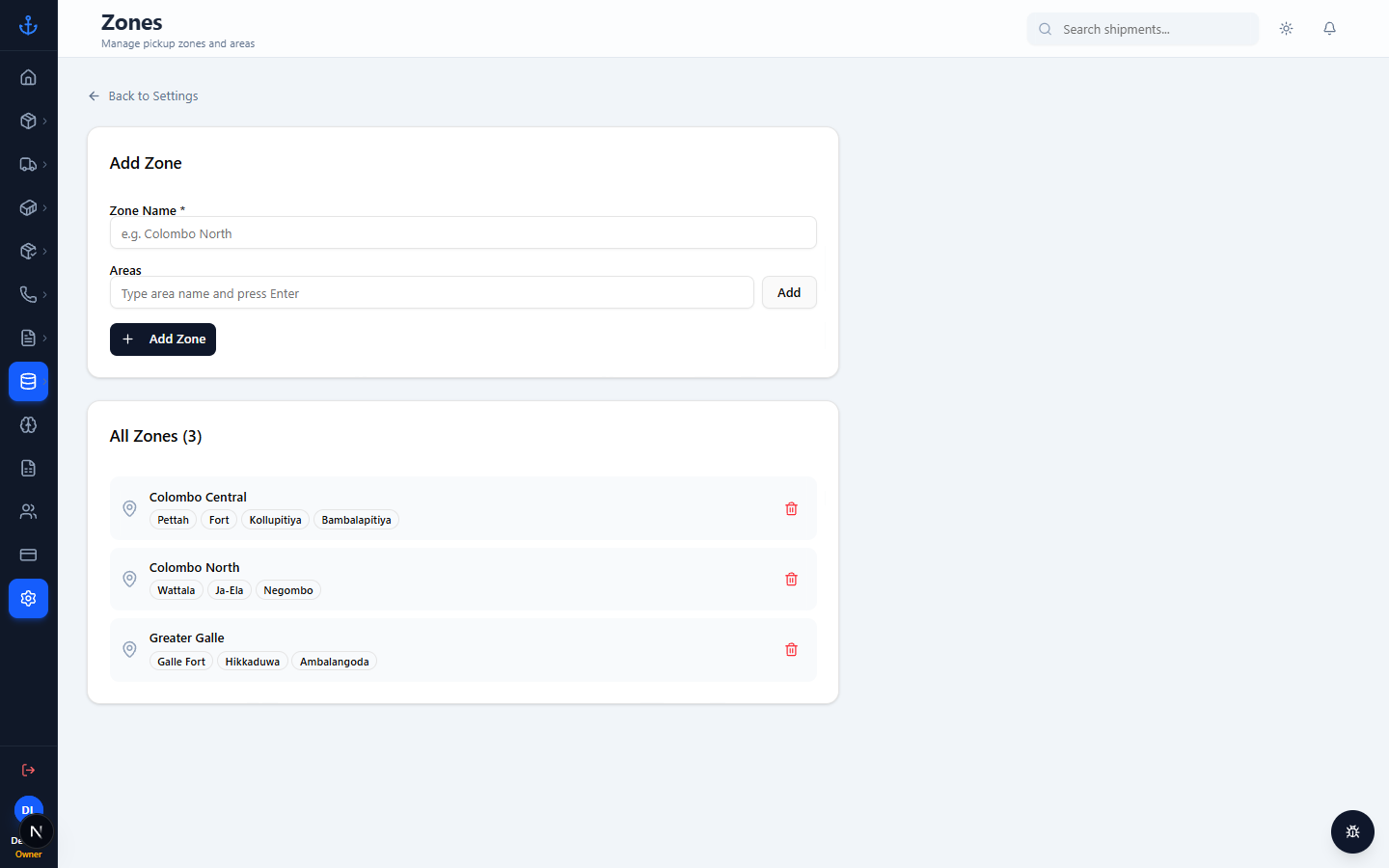
Task: Open the Home page from the sidebar
Action: (28, 77)
